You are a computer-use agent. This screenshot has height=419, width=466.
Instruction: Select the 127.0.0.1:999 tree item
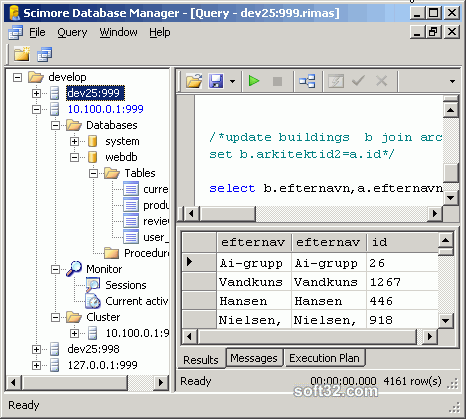coord(103,365)
